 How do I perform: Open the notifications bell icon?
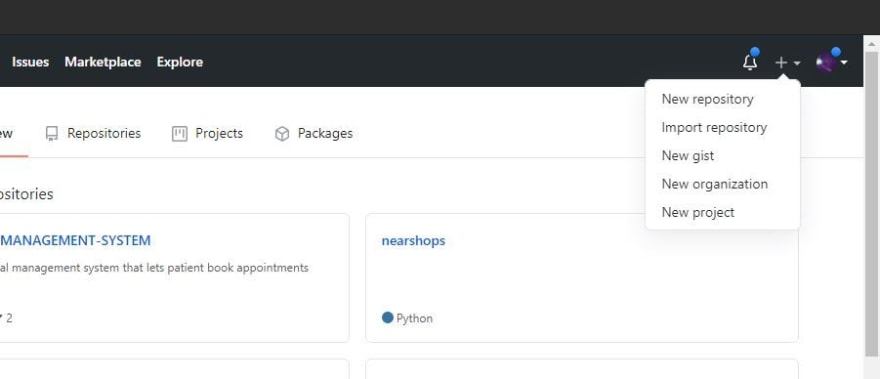tap(750, 62)
